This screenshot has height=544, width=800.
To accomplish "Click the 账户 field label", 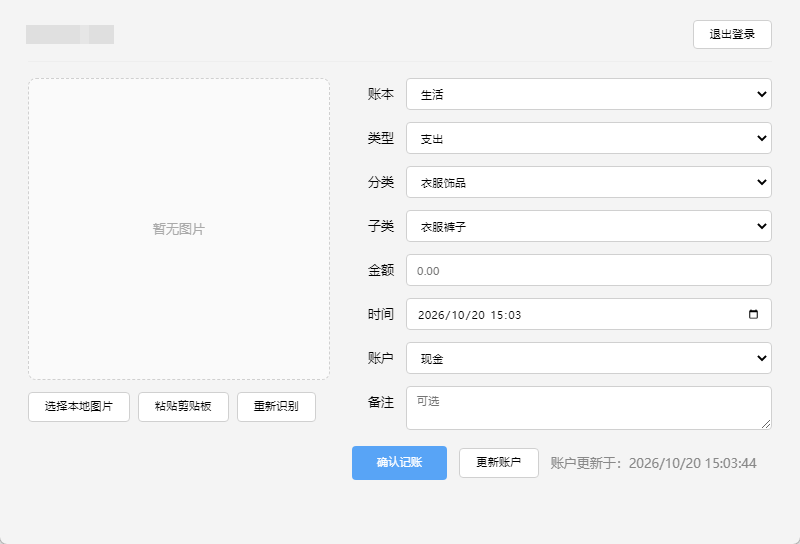I will tap(381, 358).
